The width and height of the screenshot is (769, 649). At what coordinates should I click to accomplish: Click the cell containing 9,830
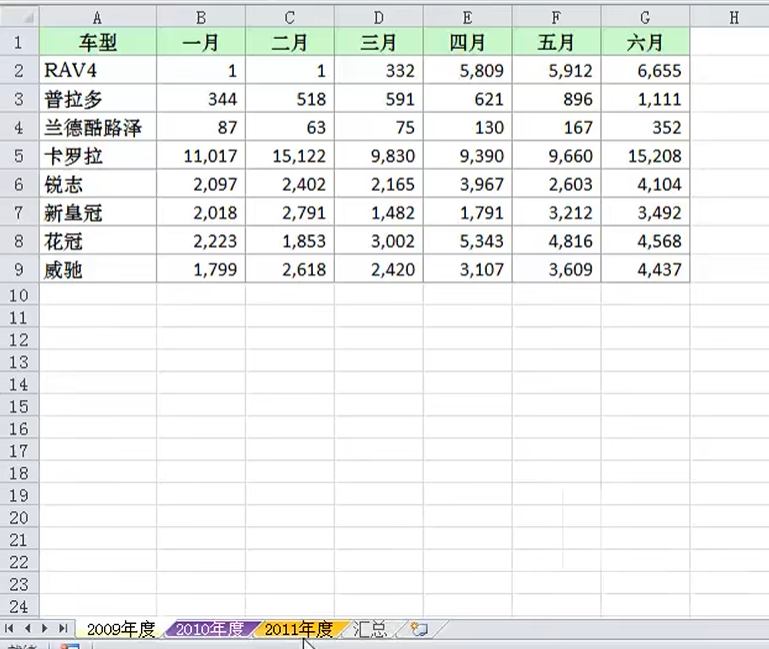click(x=379, y=156)
